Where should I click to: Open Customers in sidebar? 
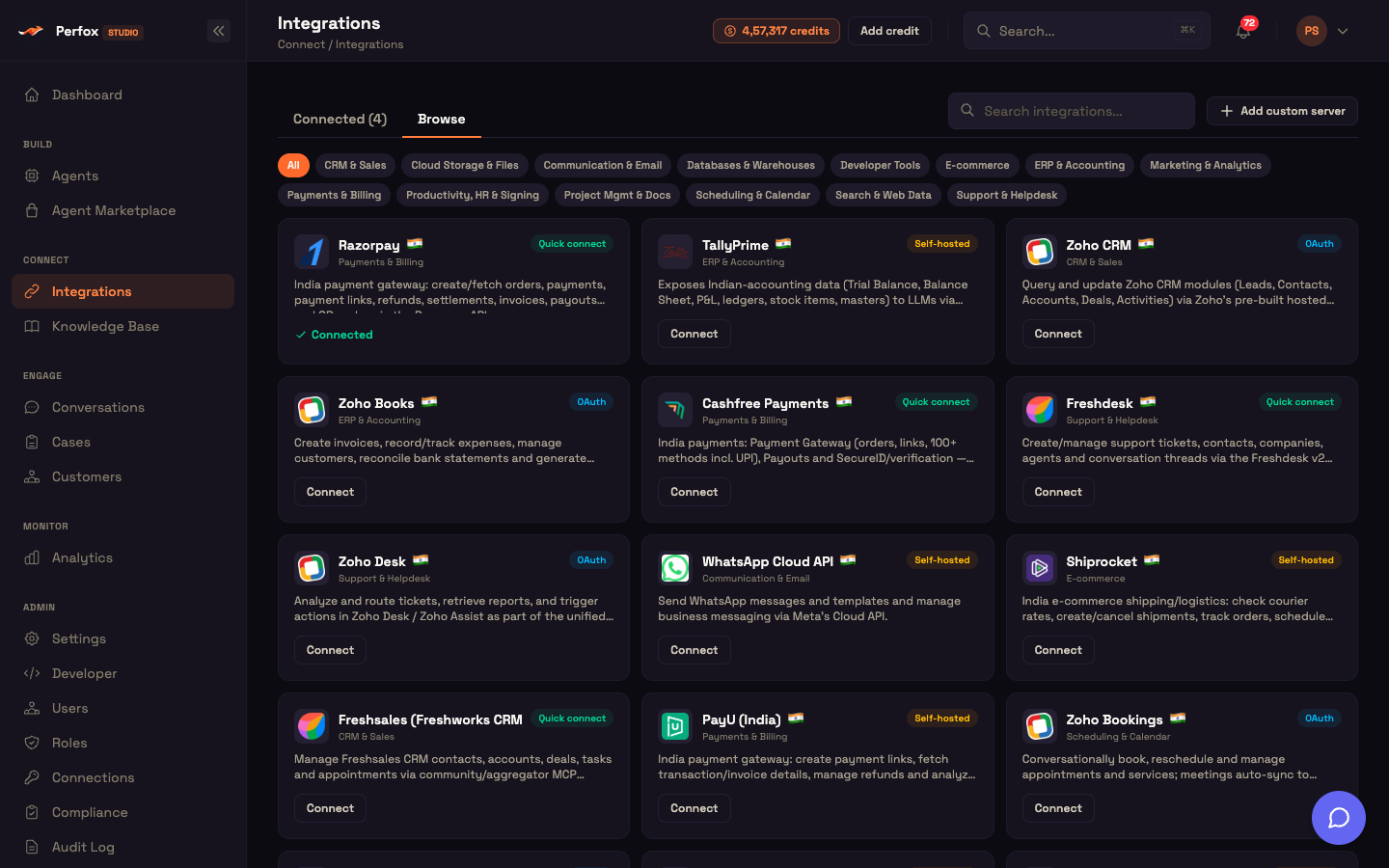[123, 476]
